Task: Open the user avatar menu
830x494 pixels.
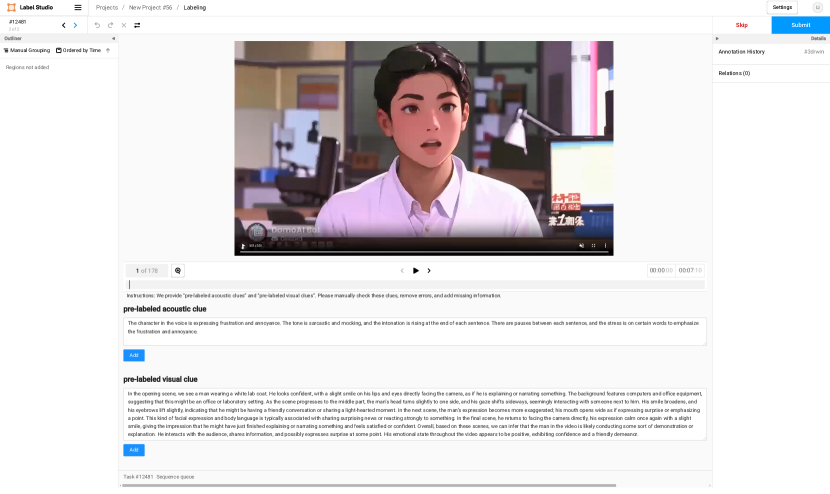Action: click(x=817, y=7)
